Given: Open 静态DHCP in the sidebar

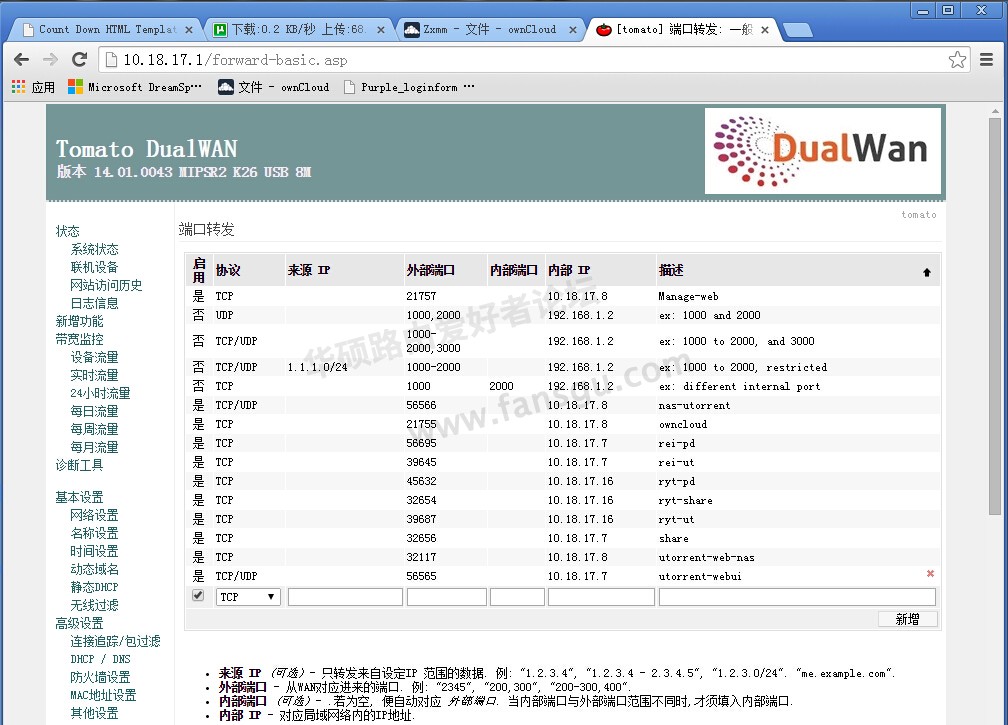Looking at the screenshot, I should pyautogui.click(x=94, y=587).
